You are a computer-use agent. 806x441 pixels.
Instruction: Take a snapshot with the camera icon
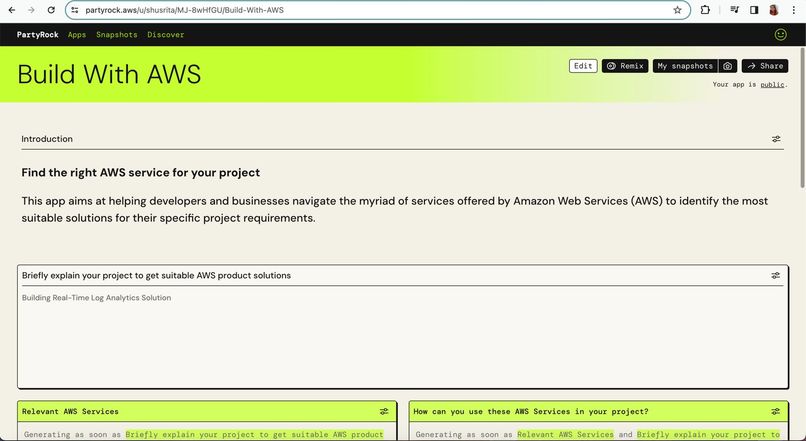tap(727, 66)
